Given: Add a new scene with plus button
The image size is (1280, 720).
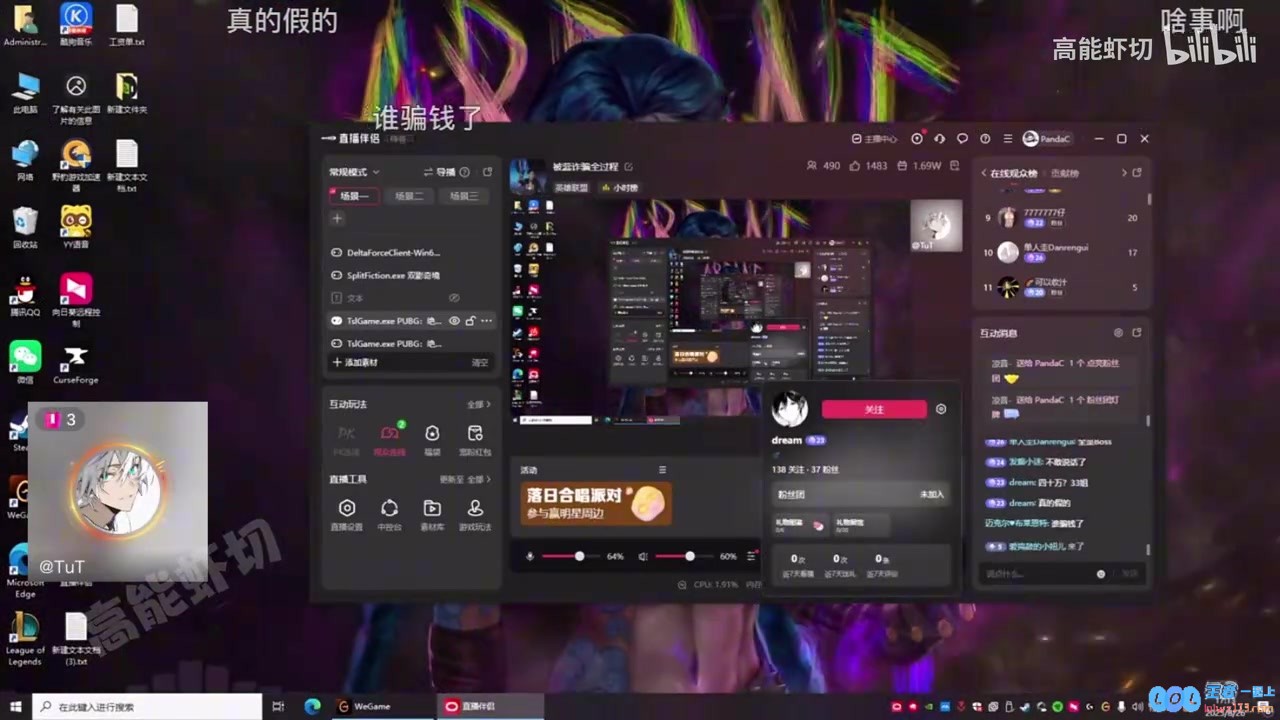Looking at the screenshot, I should pos(337,218).
